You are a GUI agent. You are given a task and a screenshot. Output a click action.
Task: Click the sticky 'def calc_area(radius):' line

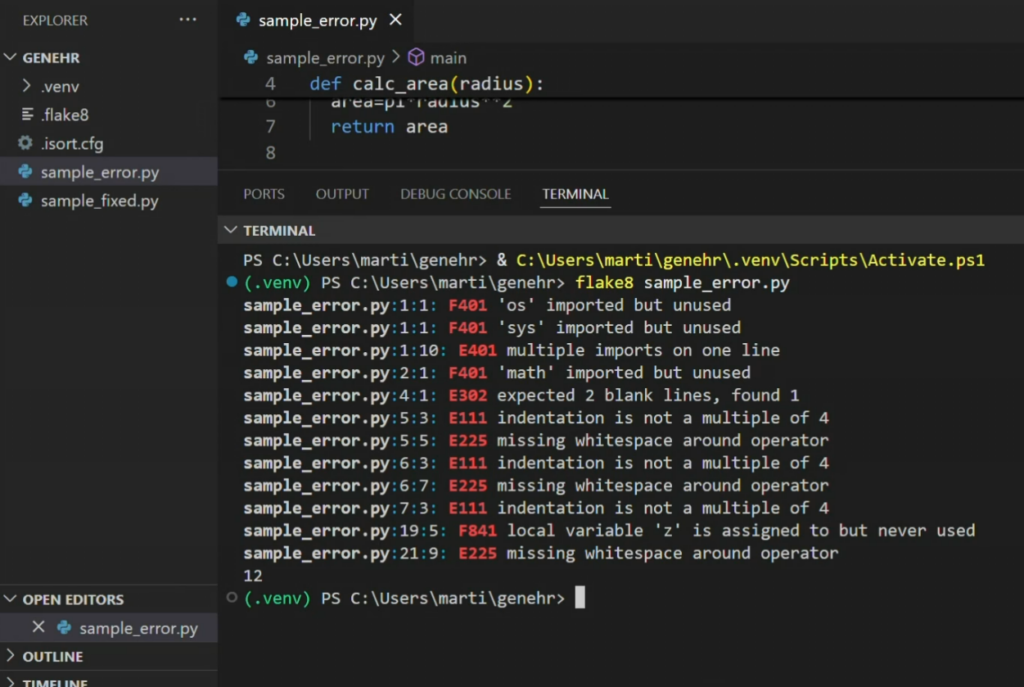(x=427, y=84)
